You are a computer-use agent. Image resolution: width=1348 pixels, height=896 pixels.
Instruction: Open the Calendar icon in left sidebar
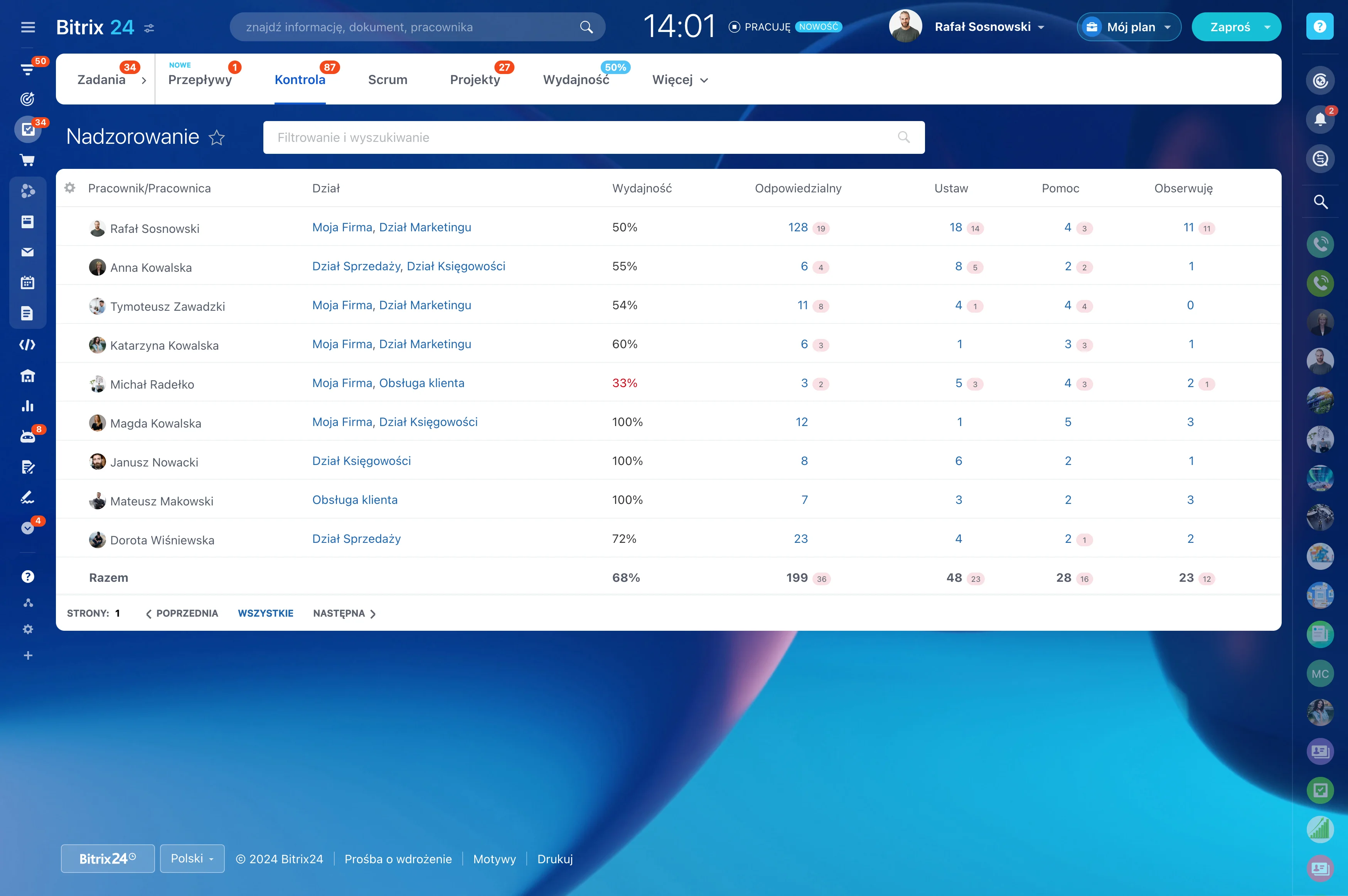pos(27,282)
